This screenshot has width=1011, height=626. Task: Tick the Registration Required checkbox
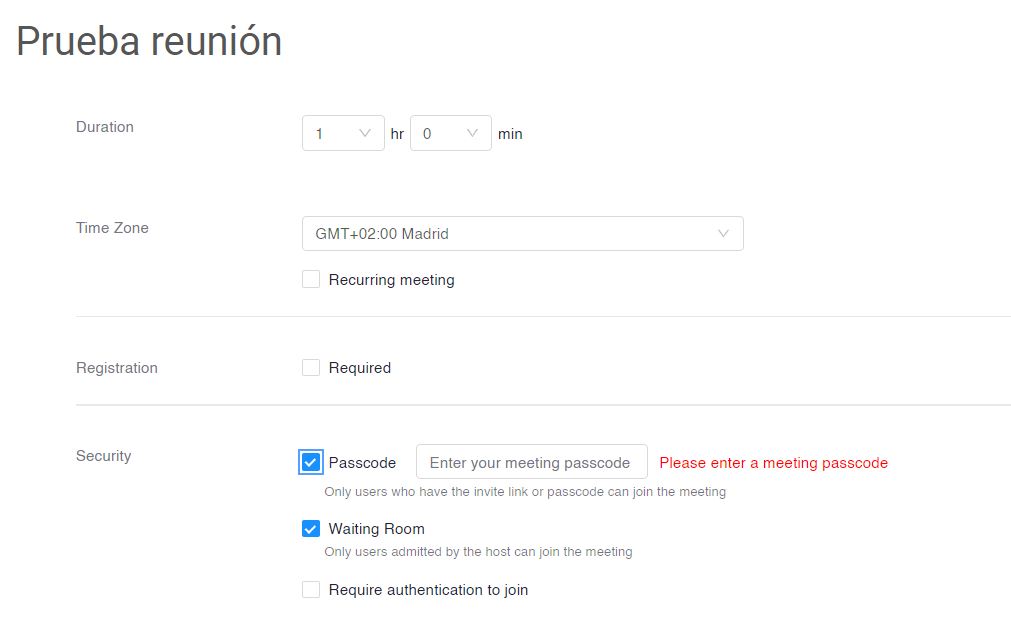(x=311, y=368)
